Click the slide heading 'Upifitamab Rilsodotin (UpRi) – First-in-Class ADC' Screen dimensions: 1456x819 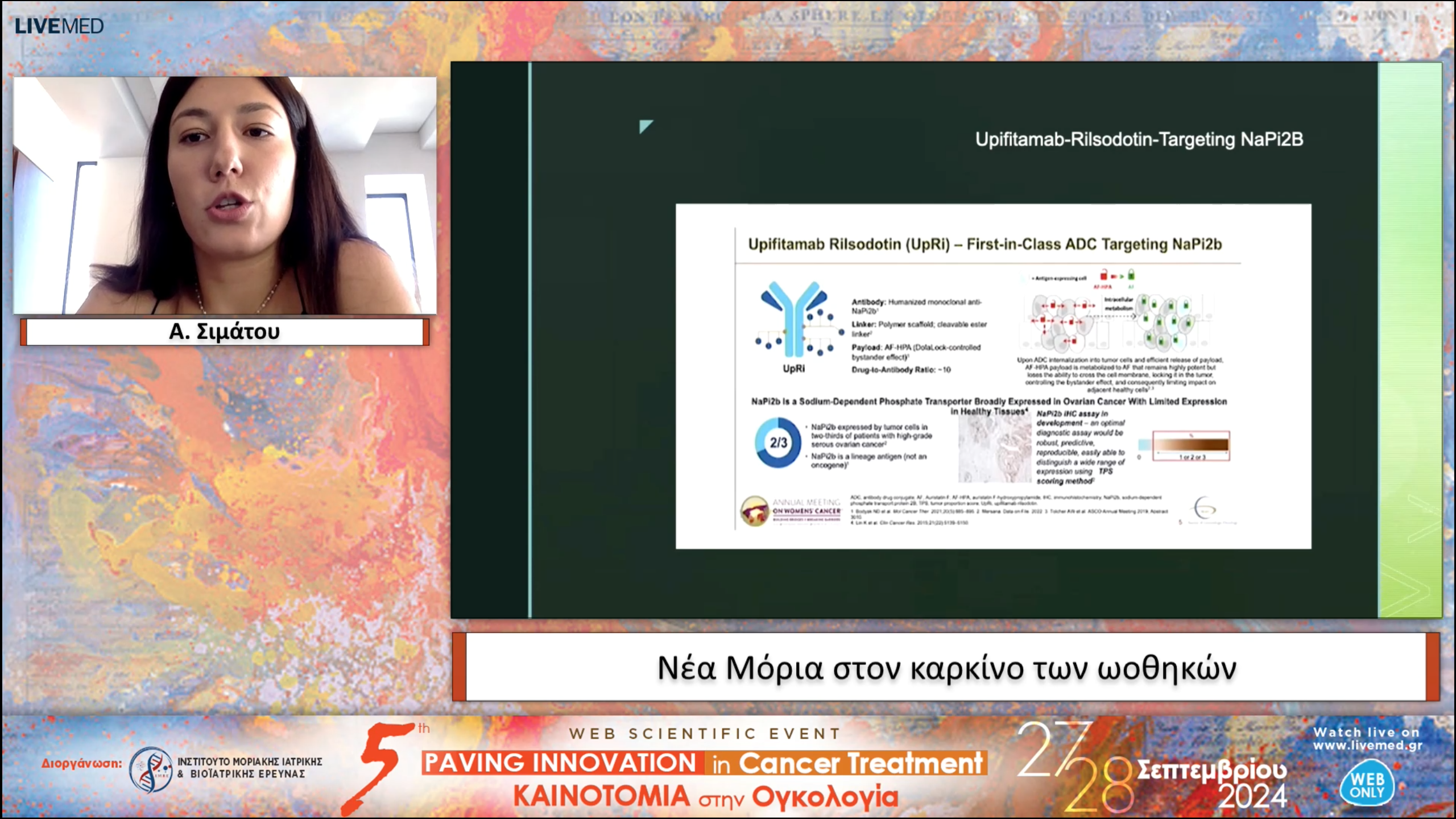click(985, 245)
